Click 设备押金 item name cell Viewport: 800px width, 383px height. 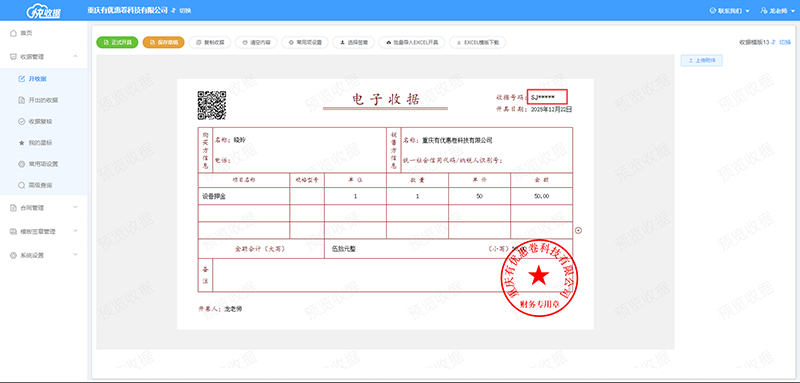pos(244,196)
